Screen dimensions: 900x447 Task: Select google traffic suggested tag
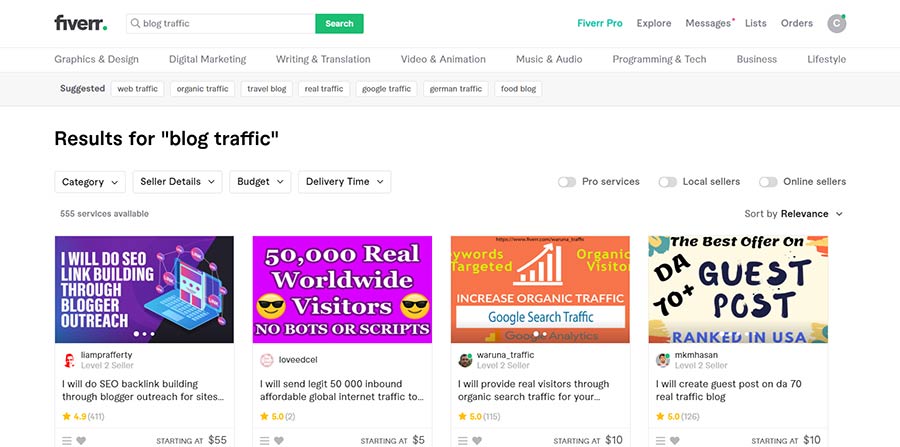click(x=386, y=89)
